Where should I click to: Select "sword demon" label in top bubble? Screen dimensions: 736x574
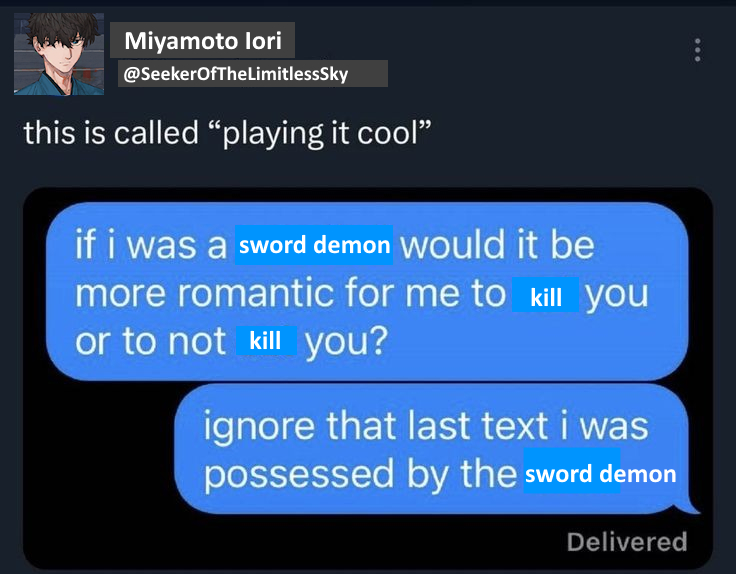click(314, 245)
